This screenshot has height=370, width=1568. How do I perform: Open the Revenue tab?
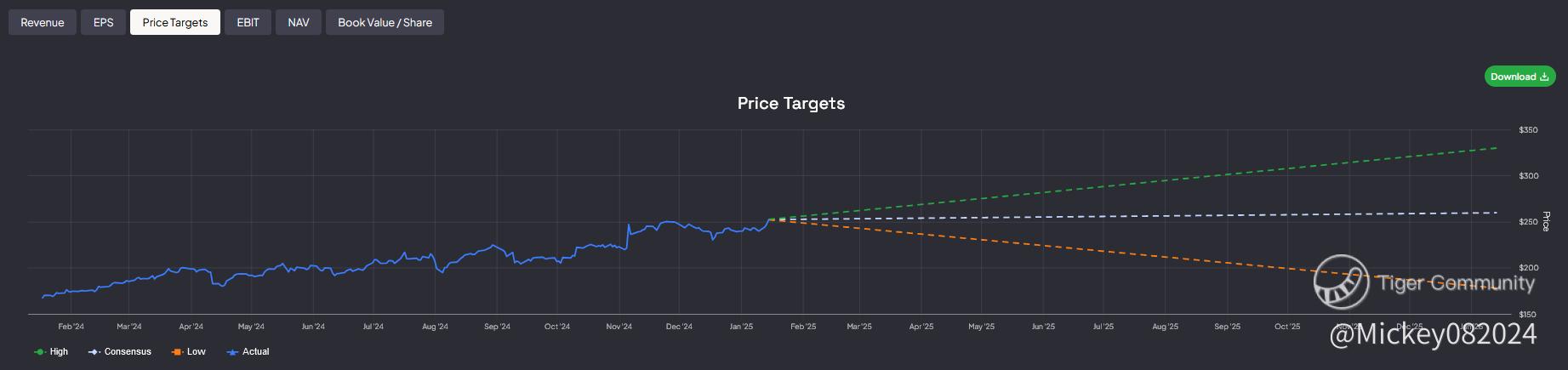[43, 23]
